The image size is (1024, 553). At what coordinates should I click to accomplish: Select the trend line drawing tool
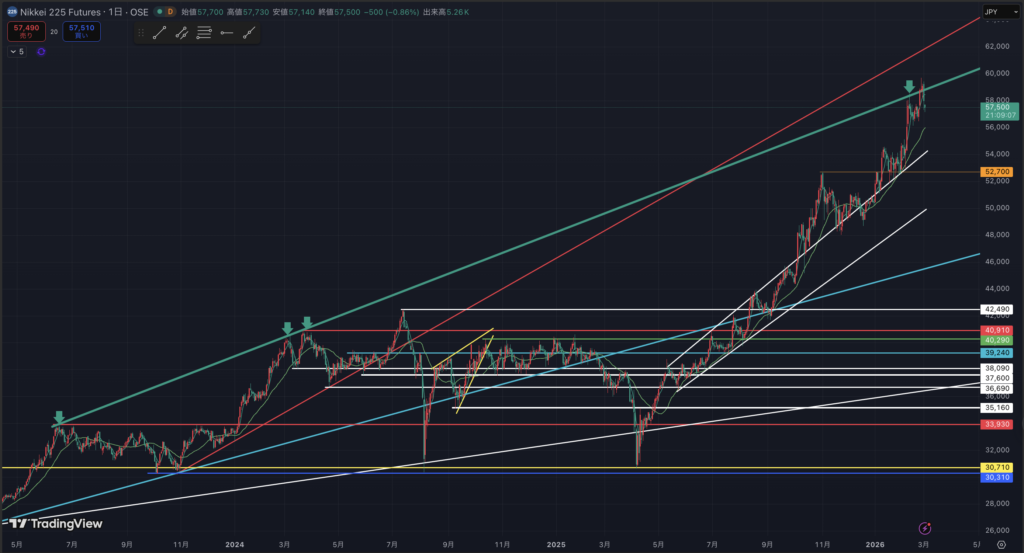tap(158, 33)
